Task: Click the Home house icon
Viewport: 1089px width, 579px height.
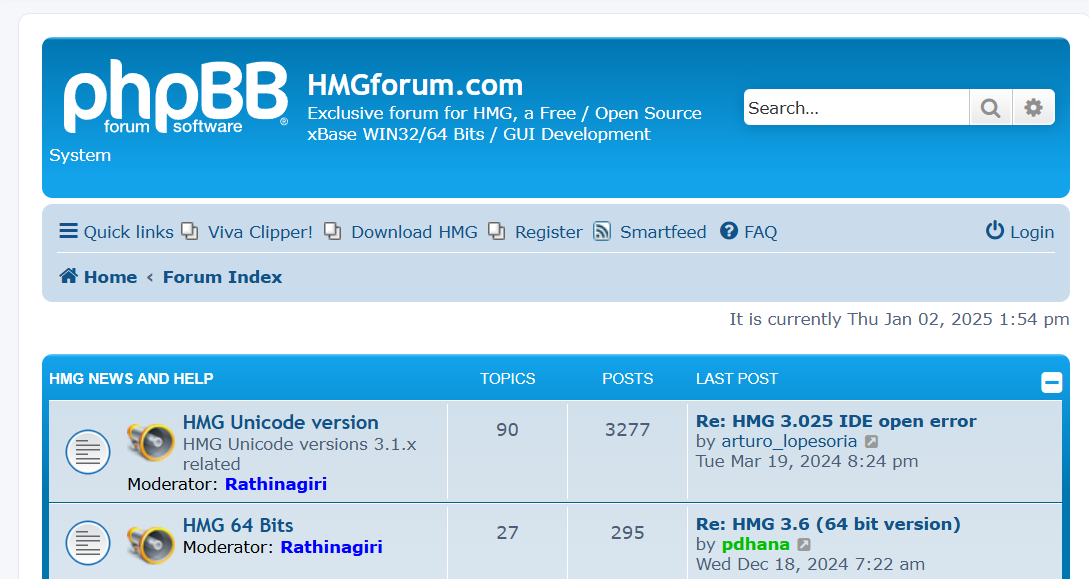Action: [x=68, y=276]
